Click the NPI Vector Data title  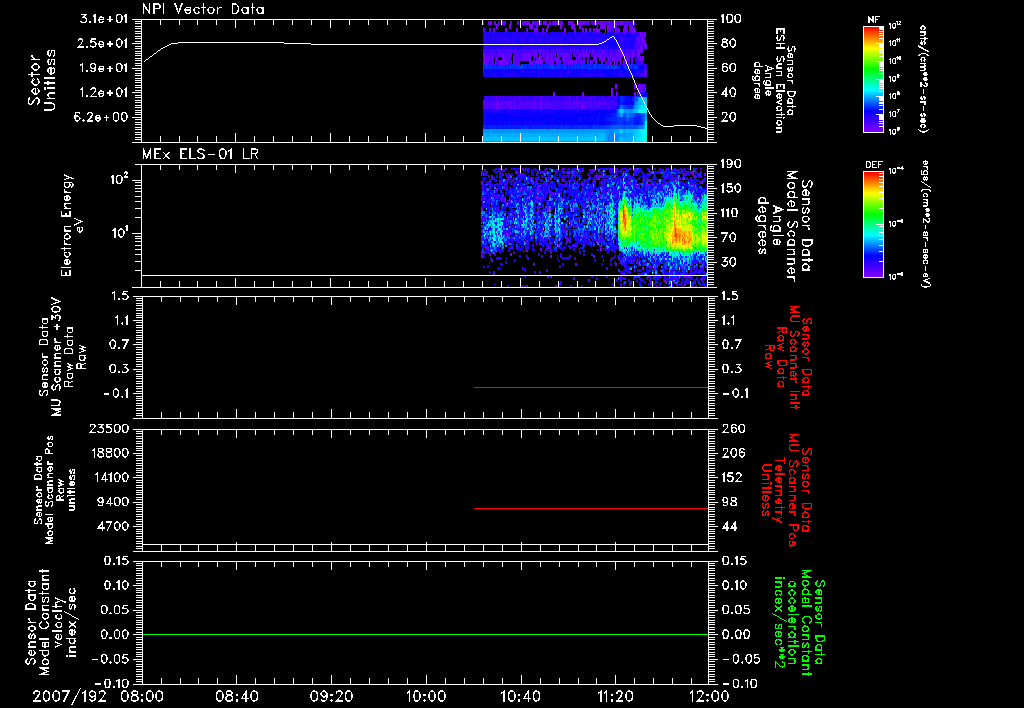pyautogui.click(x=203, y=9)
